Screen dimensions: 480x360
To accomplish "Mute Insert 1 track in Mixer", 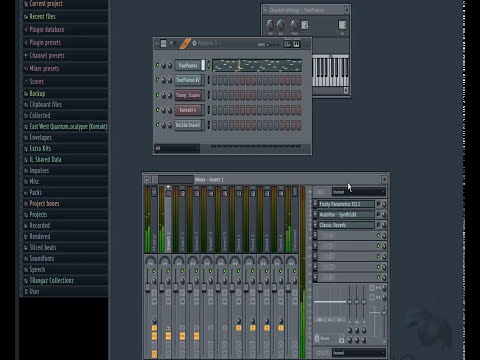I will [168, 271].
